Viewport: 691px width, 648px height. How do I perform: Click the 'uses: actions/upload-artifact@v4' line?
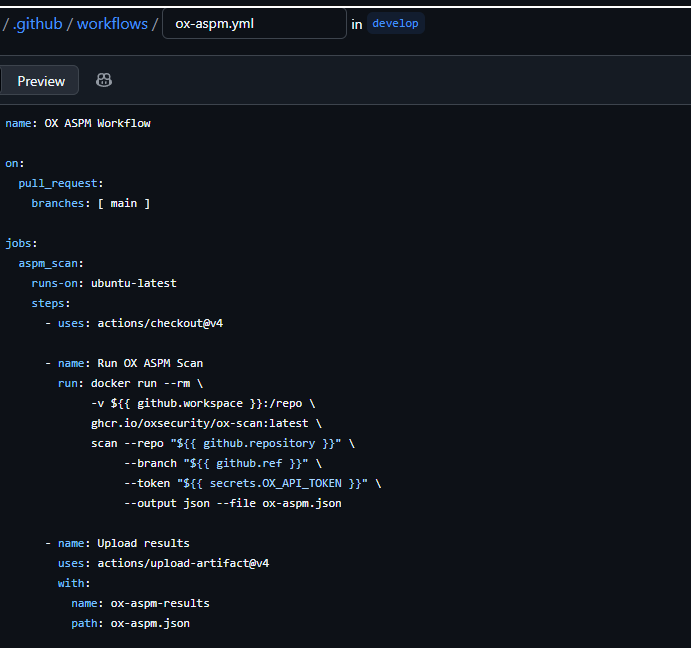(x=163, y=563)
